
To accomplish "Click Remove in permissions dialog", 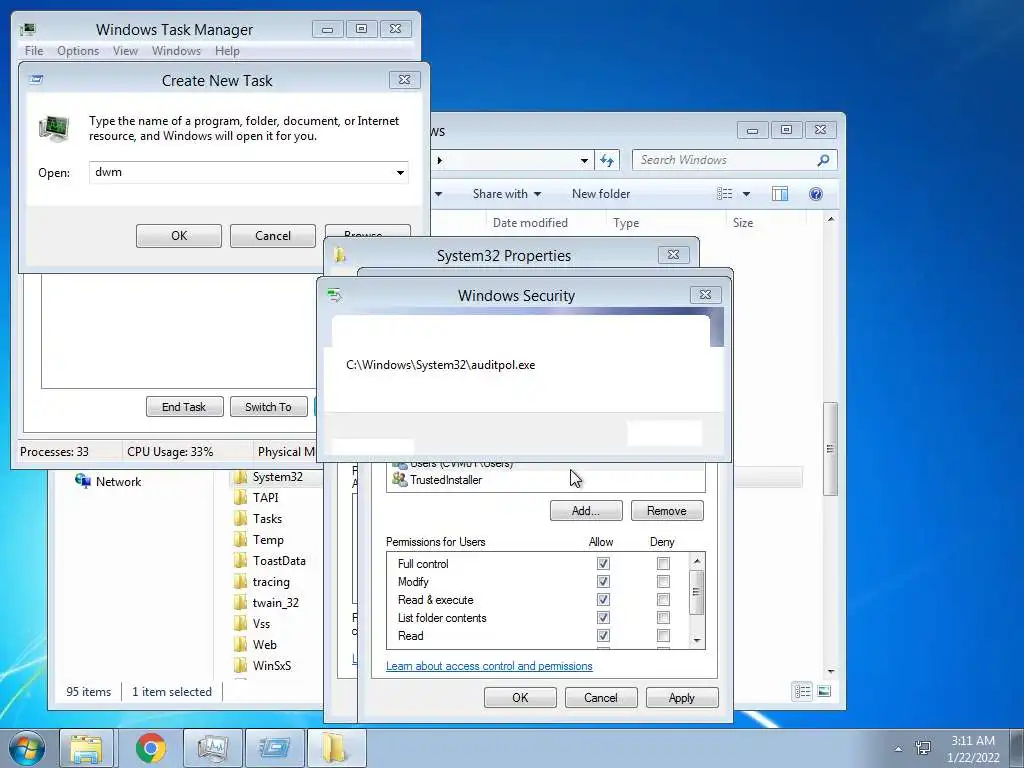I will coord(667,511).
